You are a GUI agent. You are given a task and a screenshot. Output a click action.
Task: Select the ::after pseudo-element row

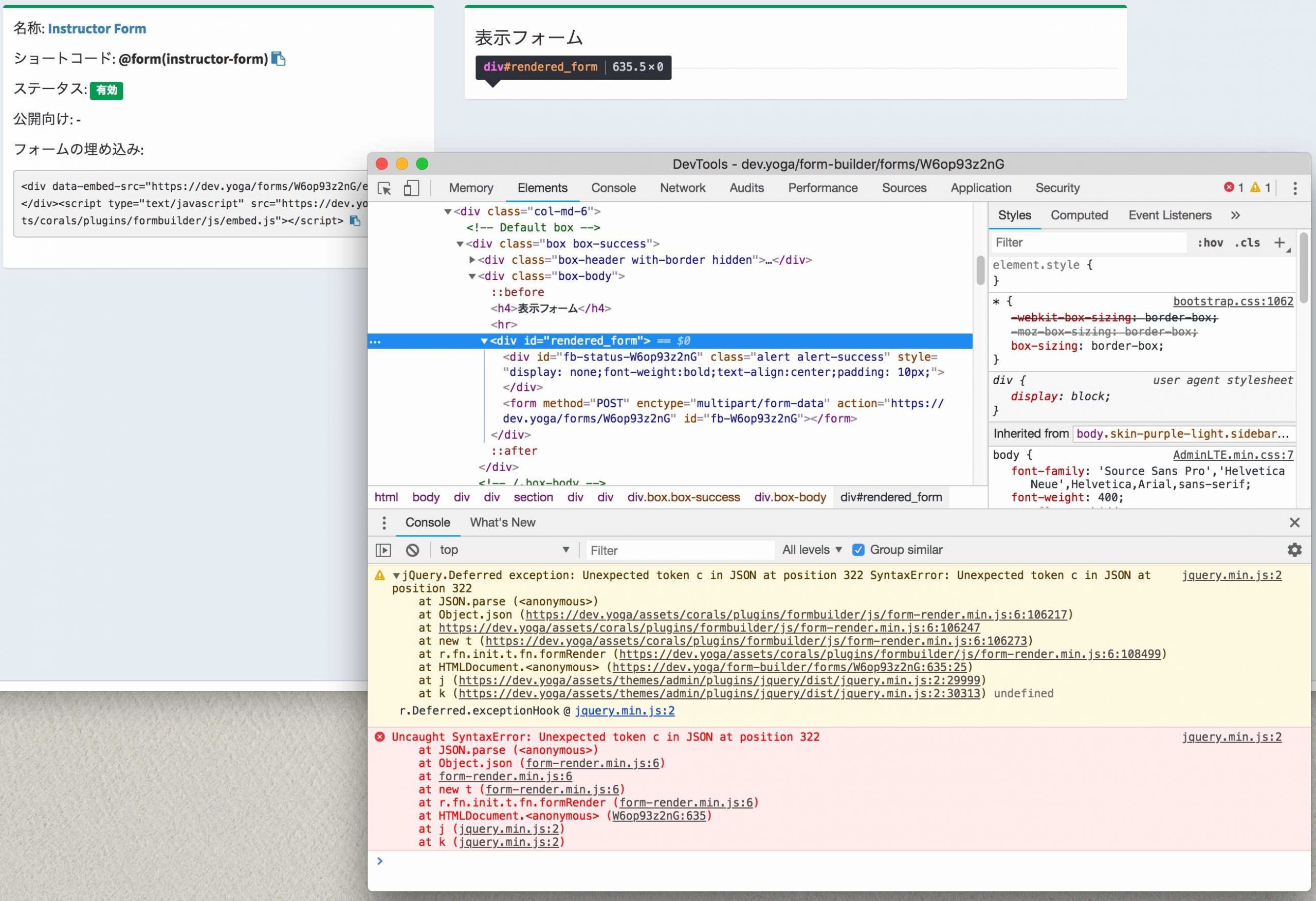514,451
